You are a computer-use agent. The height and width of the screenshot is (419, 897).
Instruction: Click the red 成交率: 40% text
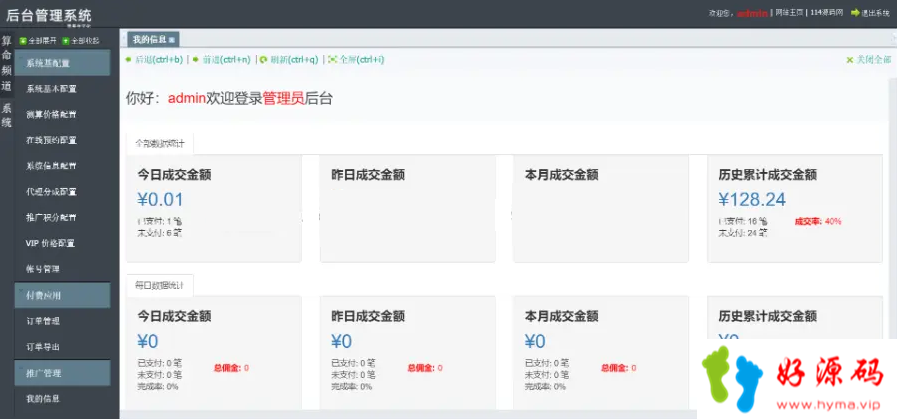818,222
